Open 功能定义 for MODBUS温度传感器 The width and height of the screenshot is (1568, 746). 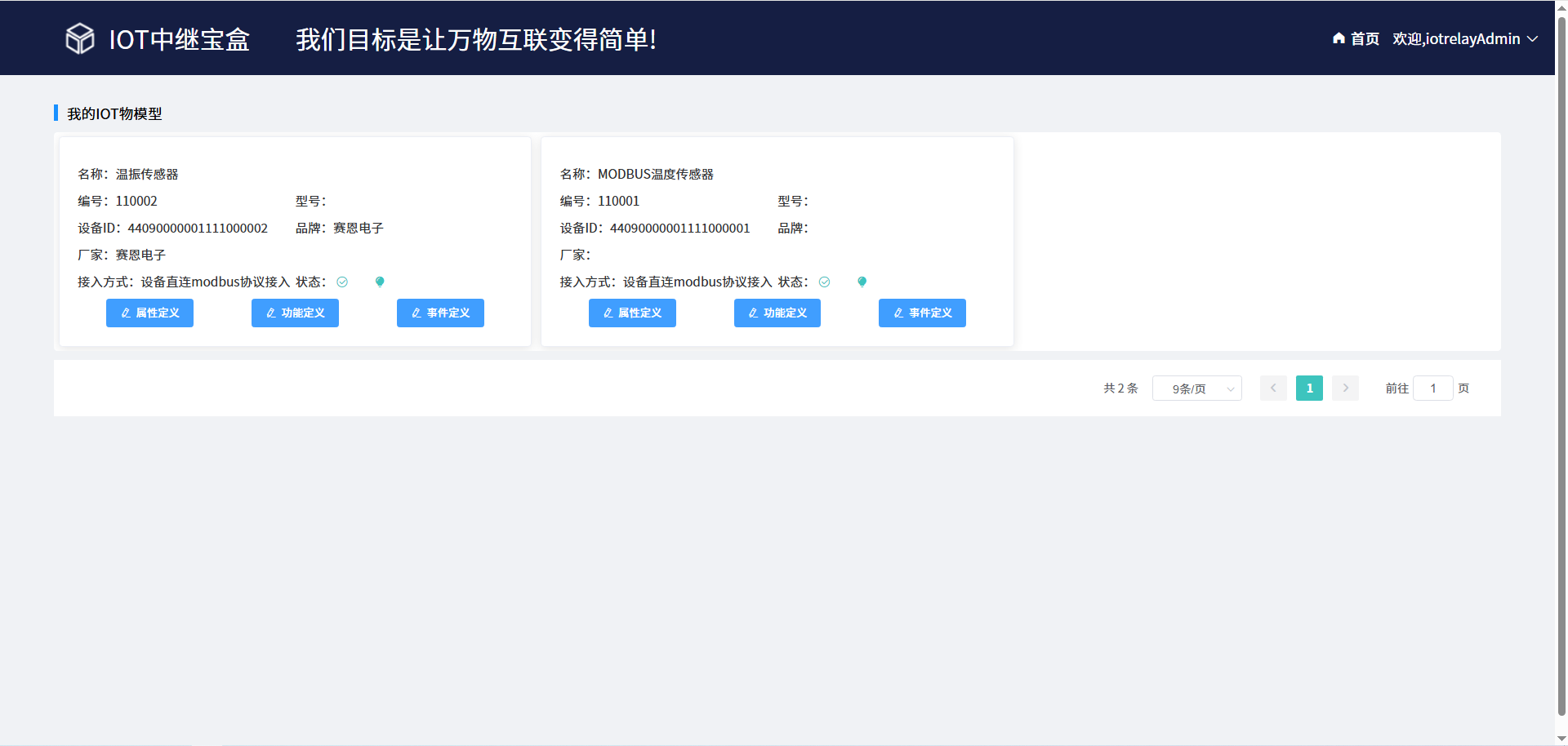(x=777, y=313)
